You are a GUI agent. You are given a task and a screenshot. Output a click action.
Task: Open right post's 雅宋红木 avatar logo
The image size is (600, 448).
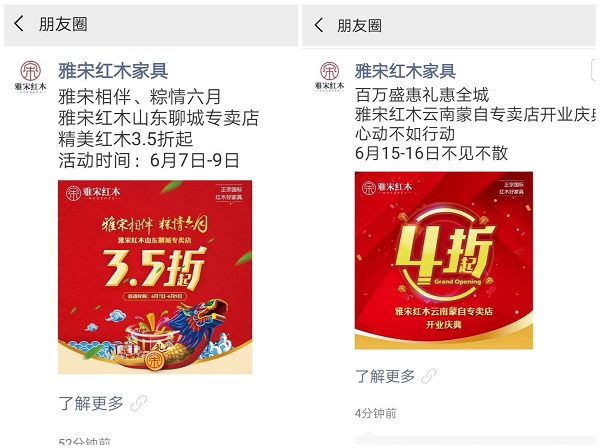tap(329, 77)
